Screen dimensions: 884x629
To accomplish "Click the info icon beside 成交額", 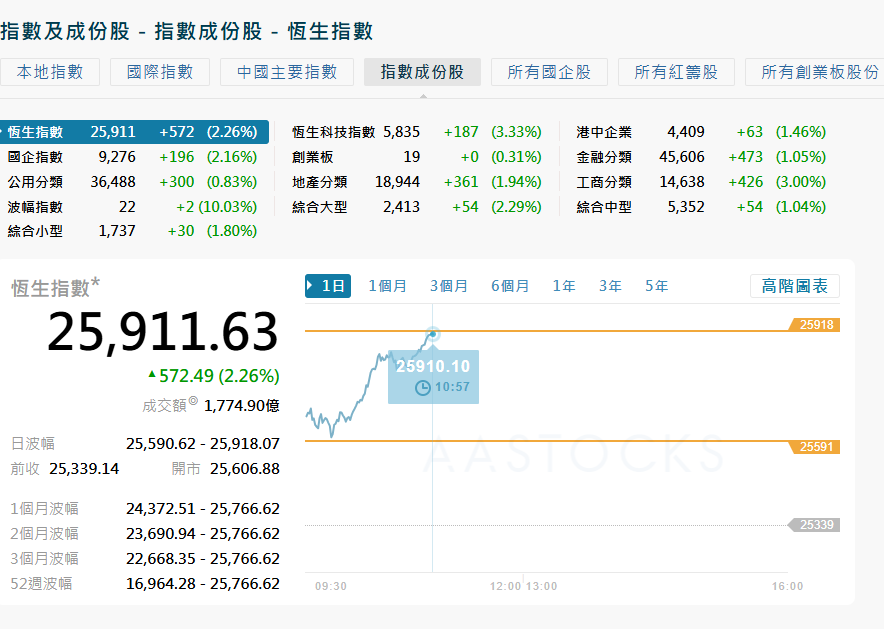I will [x=193, y=402].
